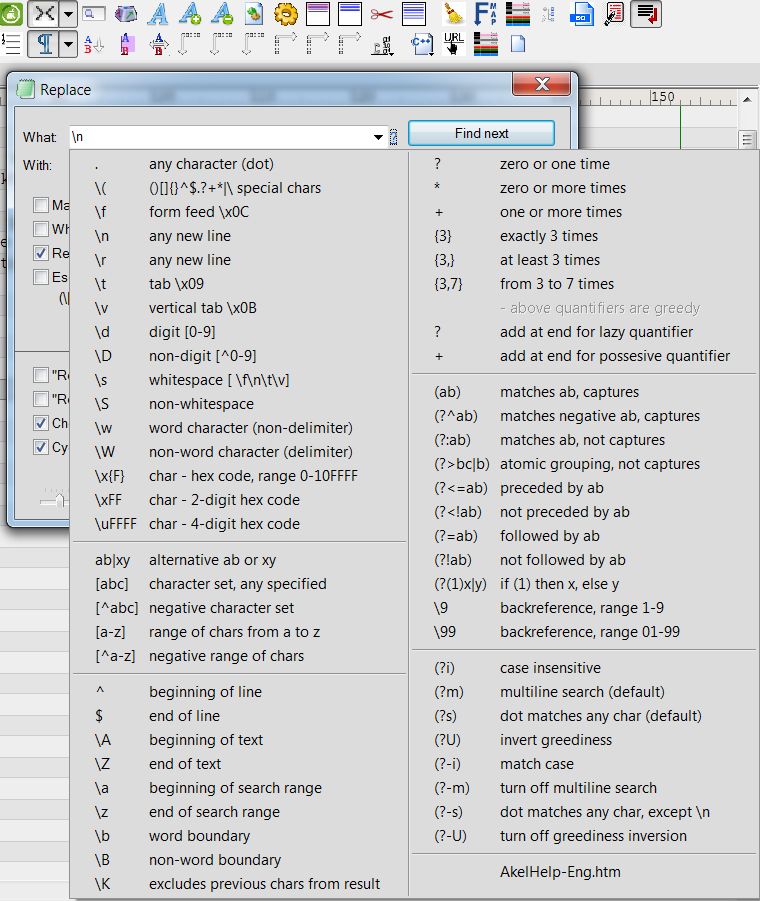Toggle the second "R checkbox above Ch
Viewport: 760px width, 901px height.
coord(41,399)
